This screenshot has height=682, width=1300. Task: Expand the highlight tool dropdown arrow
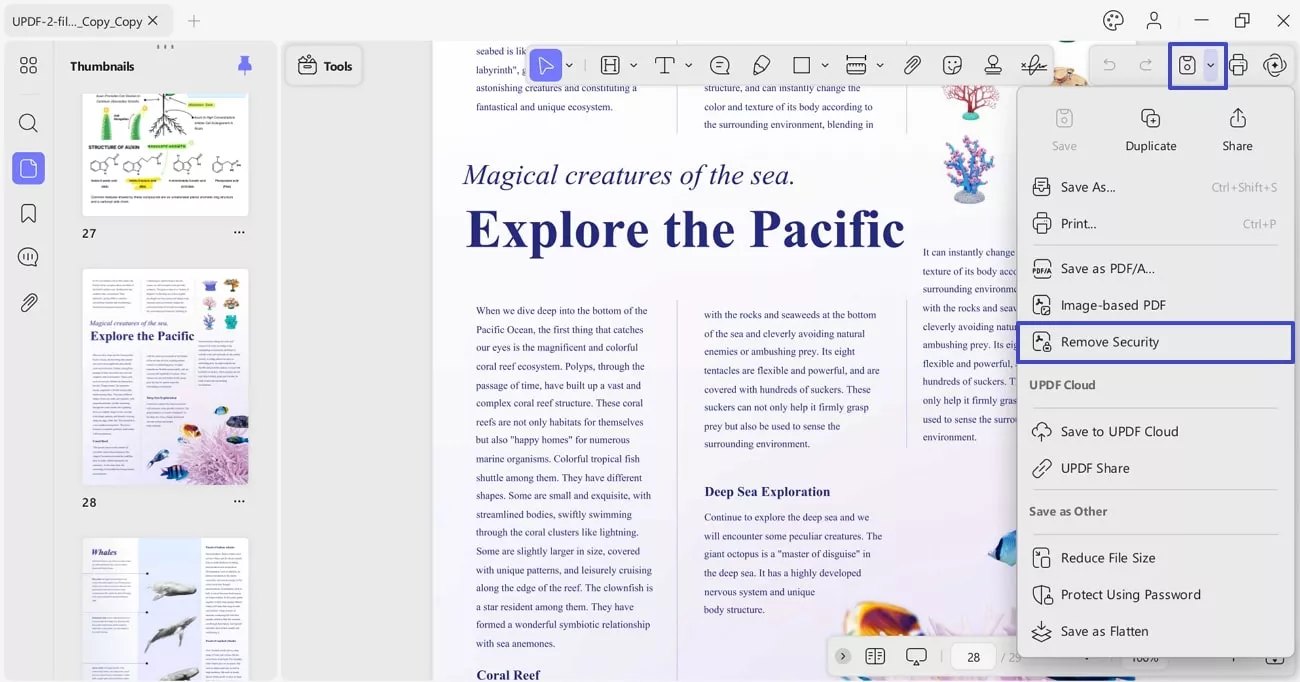coord(633,66)
